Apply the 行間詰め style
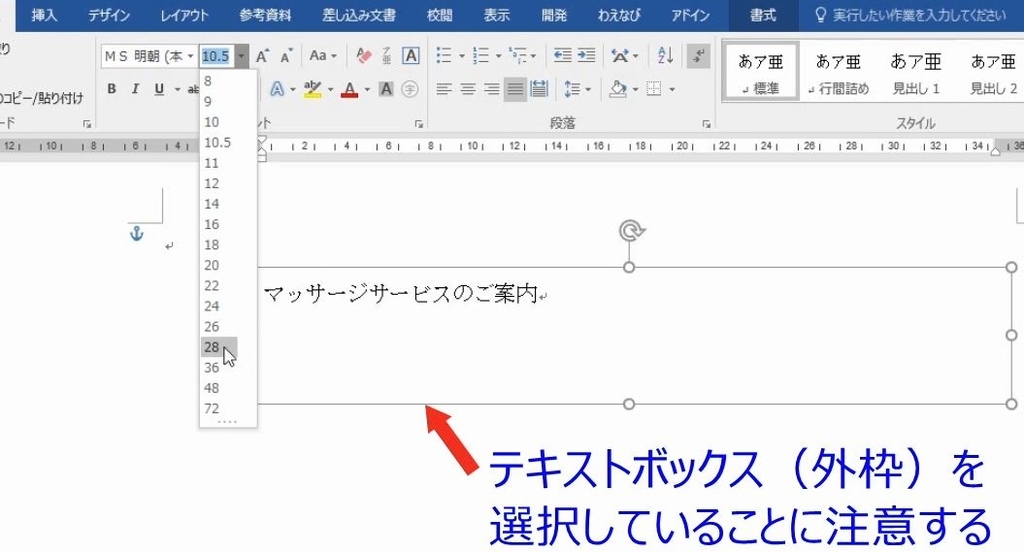Image resolution: width=1024 pixels, height=552 pixels. 839,73
